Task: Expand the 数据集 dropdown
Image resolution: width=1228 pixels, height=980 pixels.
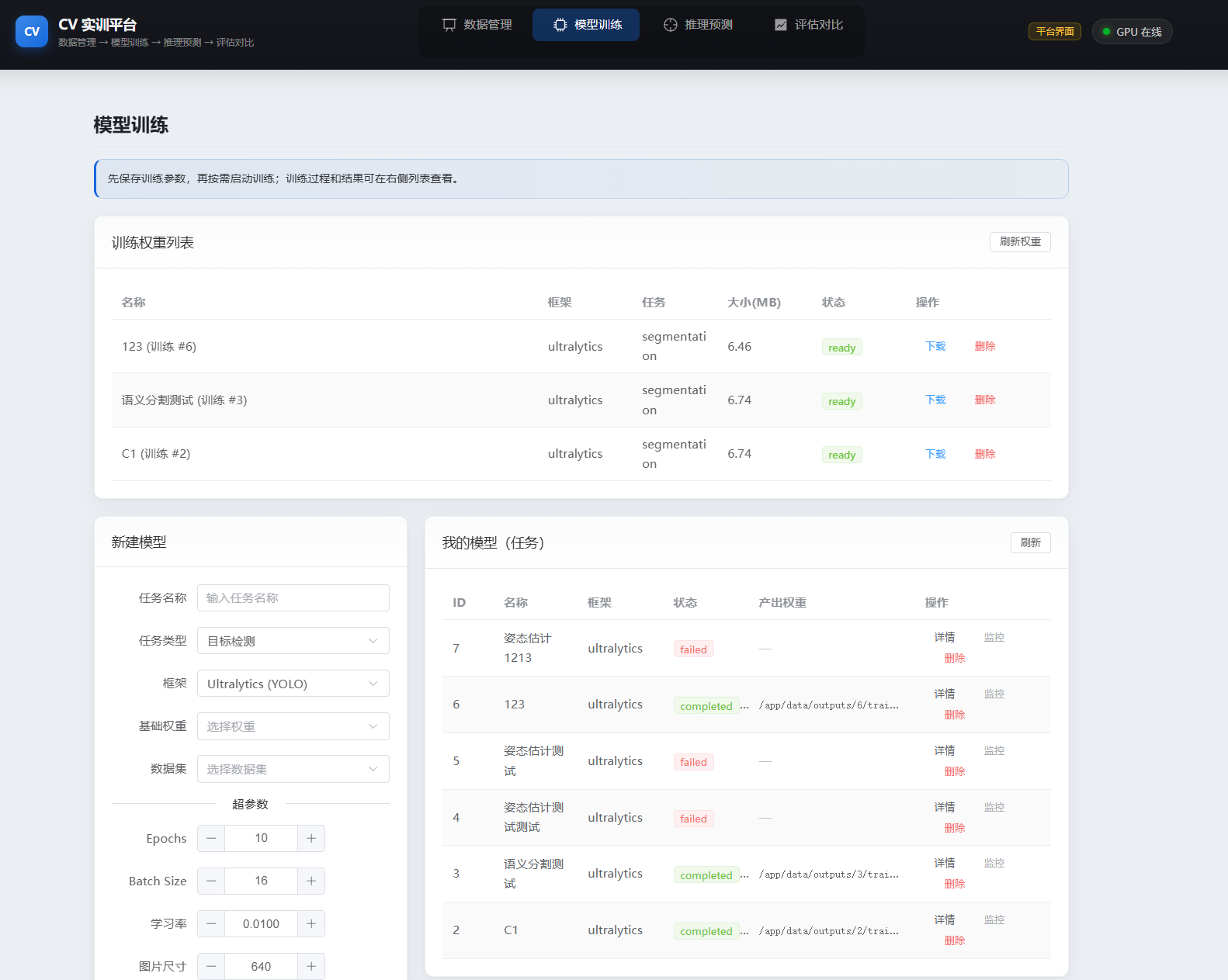Action: tap(293, 769)
